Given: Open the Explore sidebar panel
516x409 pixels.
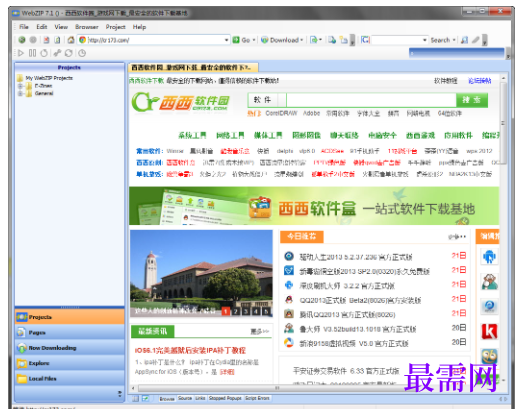Looking at the screenshot, I should pyautogui.click(x=69, y=363).
